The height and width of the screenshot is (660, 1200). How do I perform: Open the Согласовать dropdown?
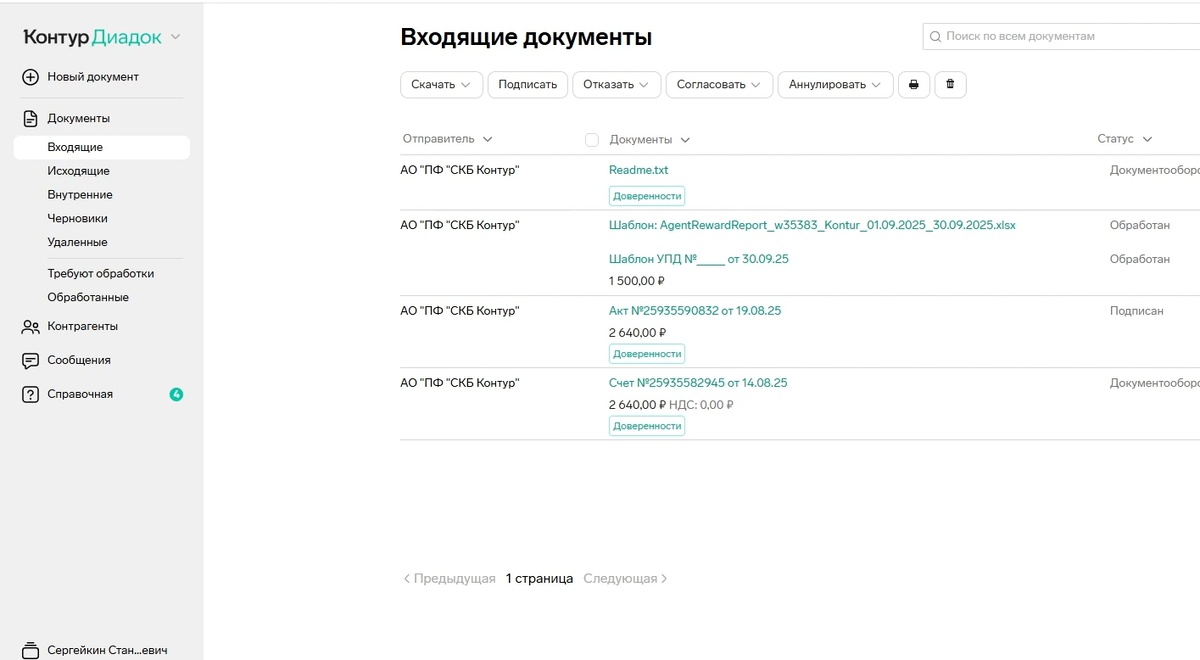(x=719, y=85)
